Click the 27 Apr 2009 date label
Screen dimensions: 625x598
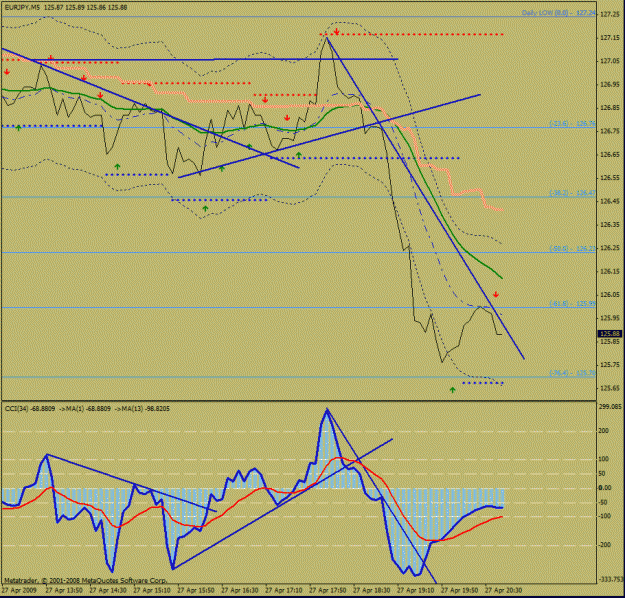click(x=19, y=590)
